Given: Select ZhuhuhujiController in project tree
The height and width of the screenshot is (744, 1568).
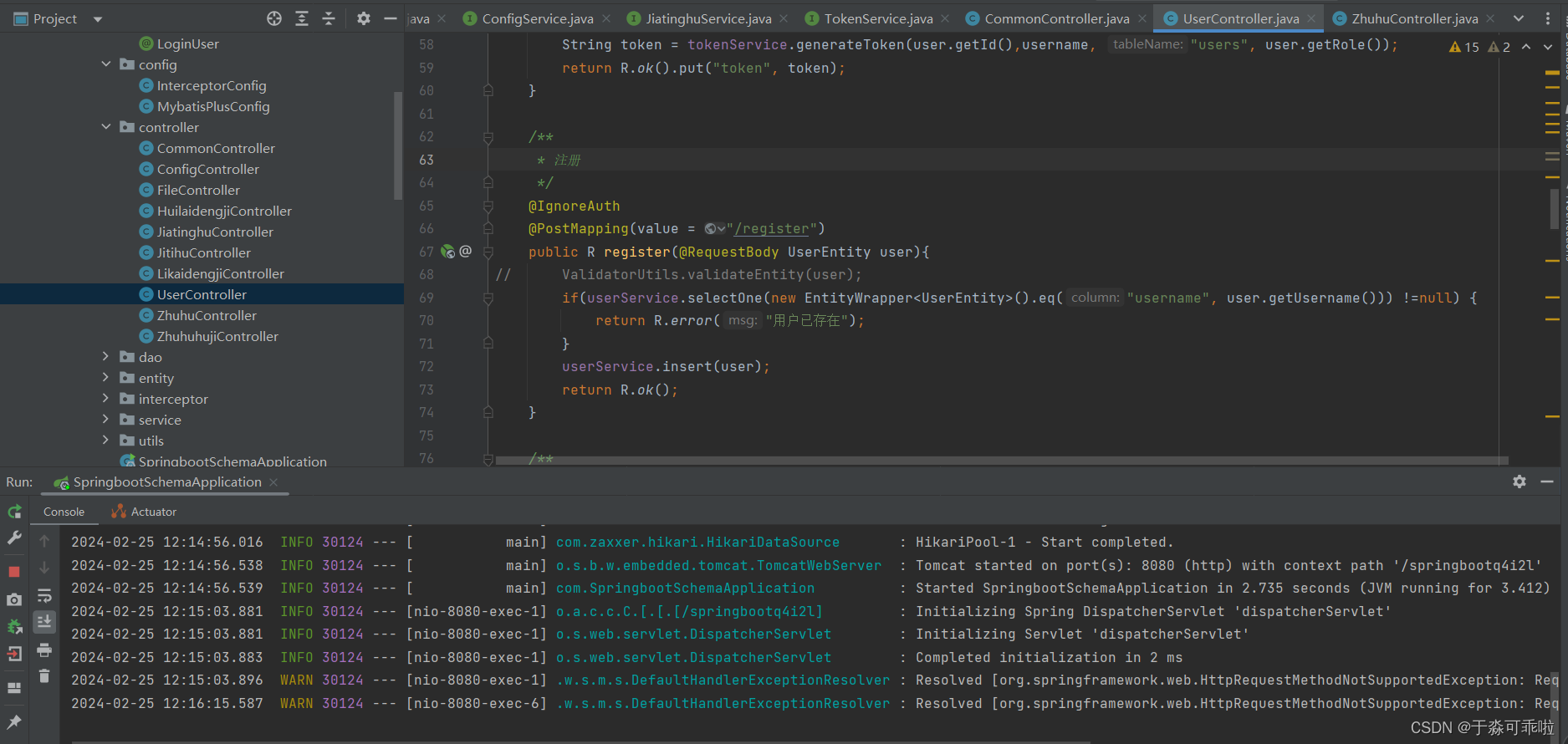Looking at the screenshot, I should pyautogui.click(x=217, y=336).
